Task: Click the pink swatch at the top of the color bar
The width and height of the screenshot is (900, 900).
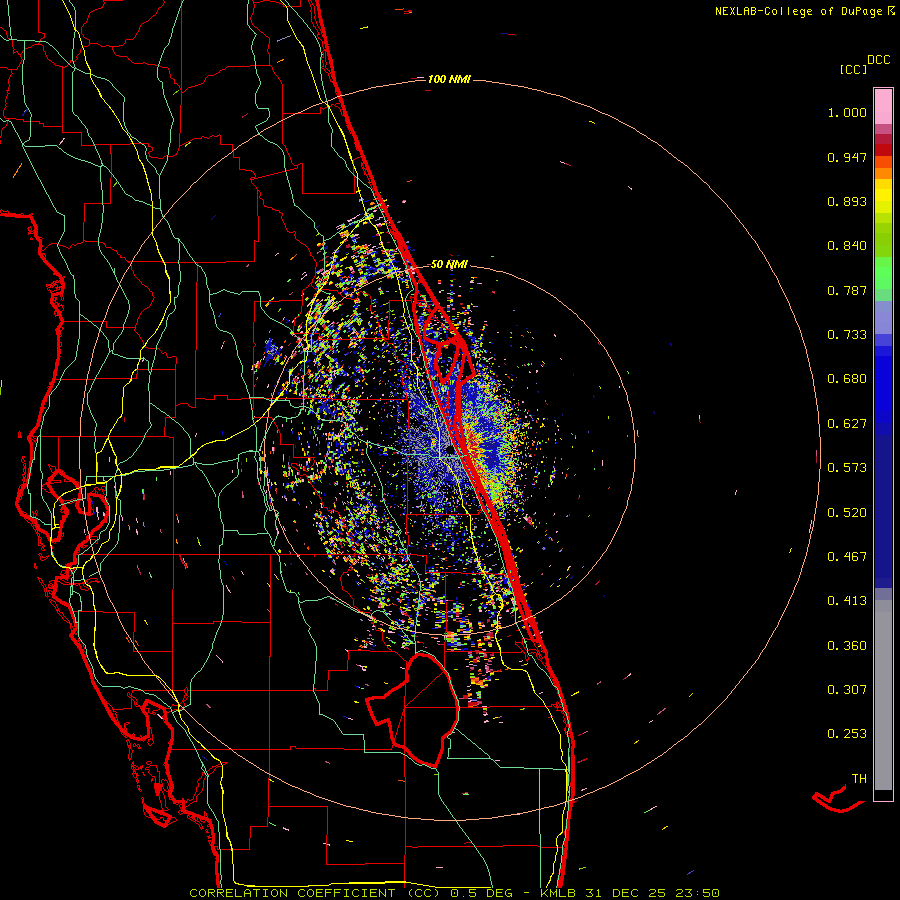Action: click(x=883, y=106)
